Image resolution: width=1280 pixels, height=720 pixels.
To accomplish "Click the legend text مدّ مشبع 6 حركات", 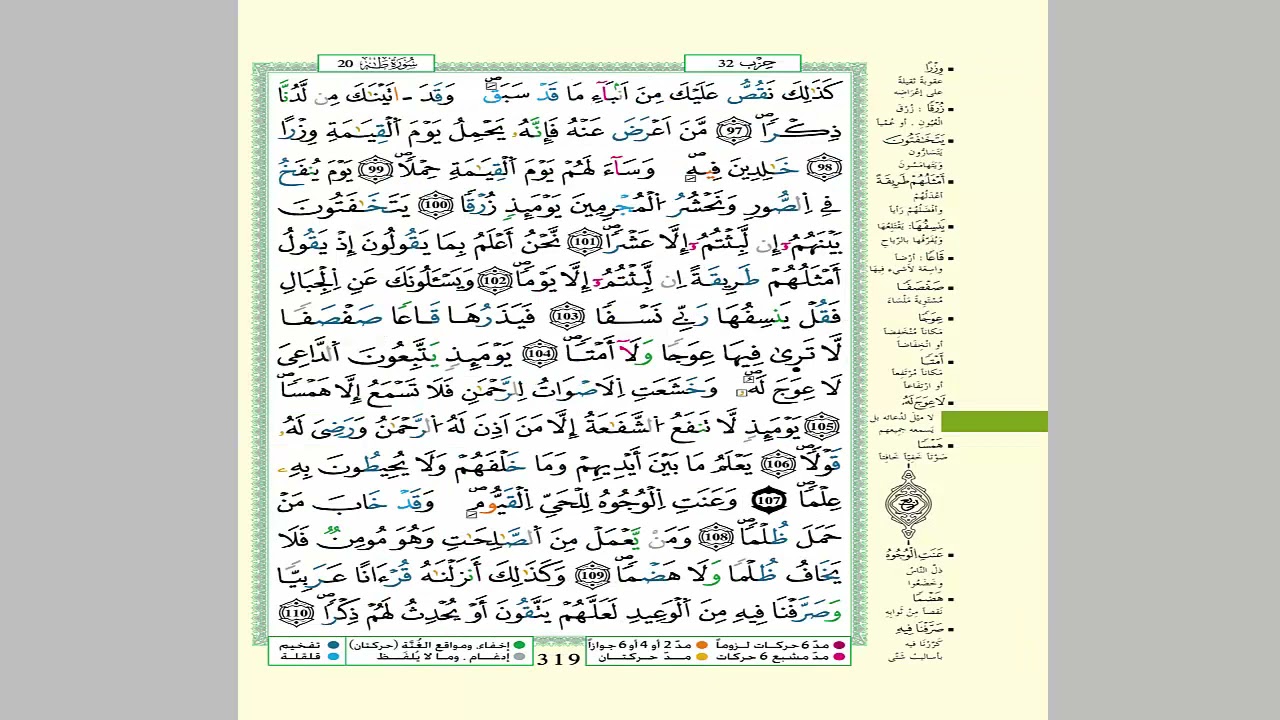I will (772, 657).
